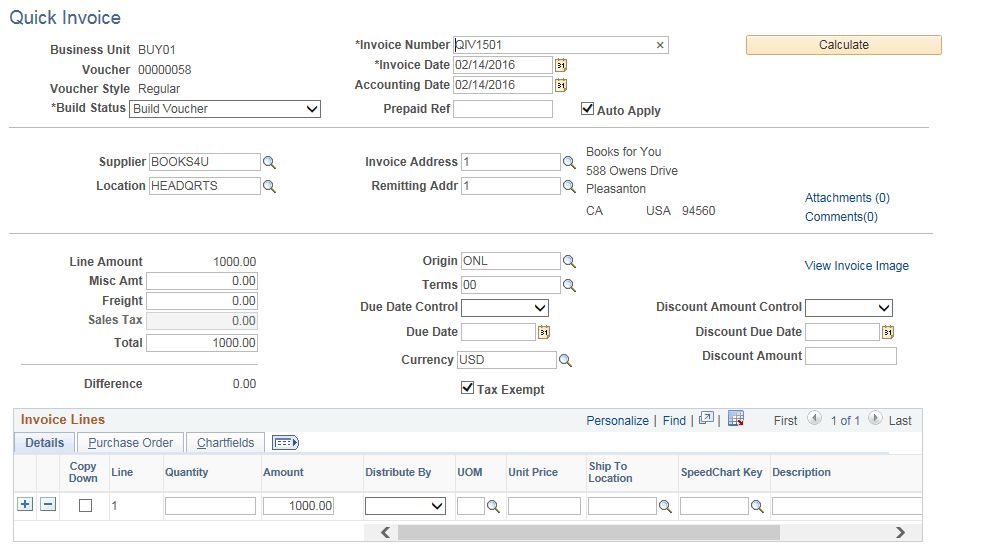Delete invoice line 1 with minus

tap(48, 504)
